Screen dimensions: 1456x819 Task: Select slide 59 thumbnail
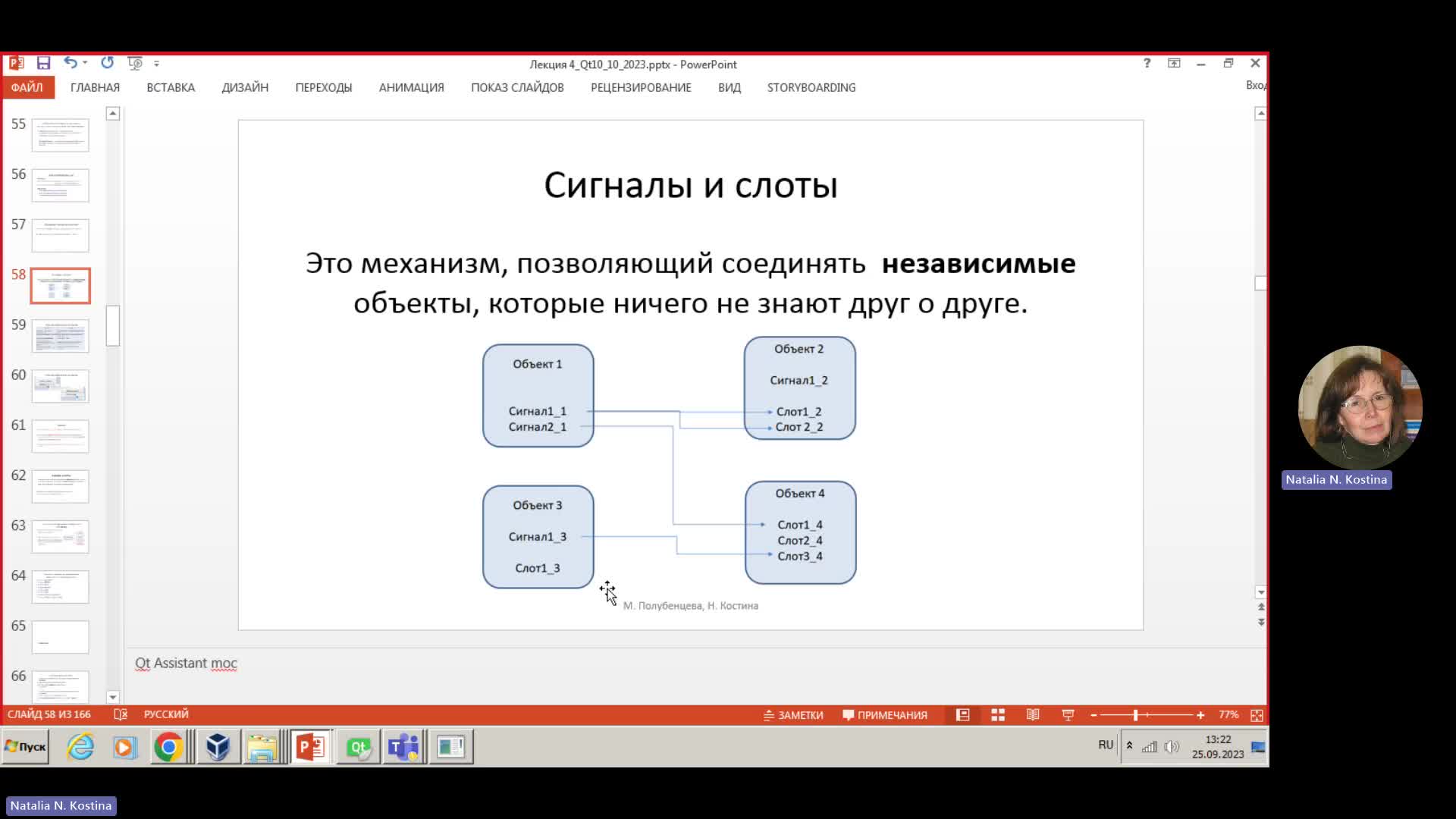60,336
